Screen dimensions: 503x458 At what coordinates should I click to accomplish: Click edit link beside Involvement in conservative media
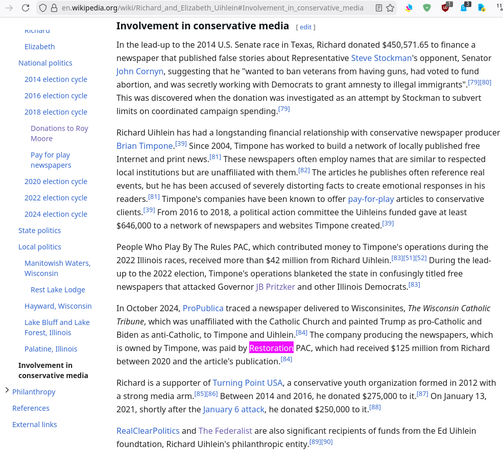coord(305,27)
